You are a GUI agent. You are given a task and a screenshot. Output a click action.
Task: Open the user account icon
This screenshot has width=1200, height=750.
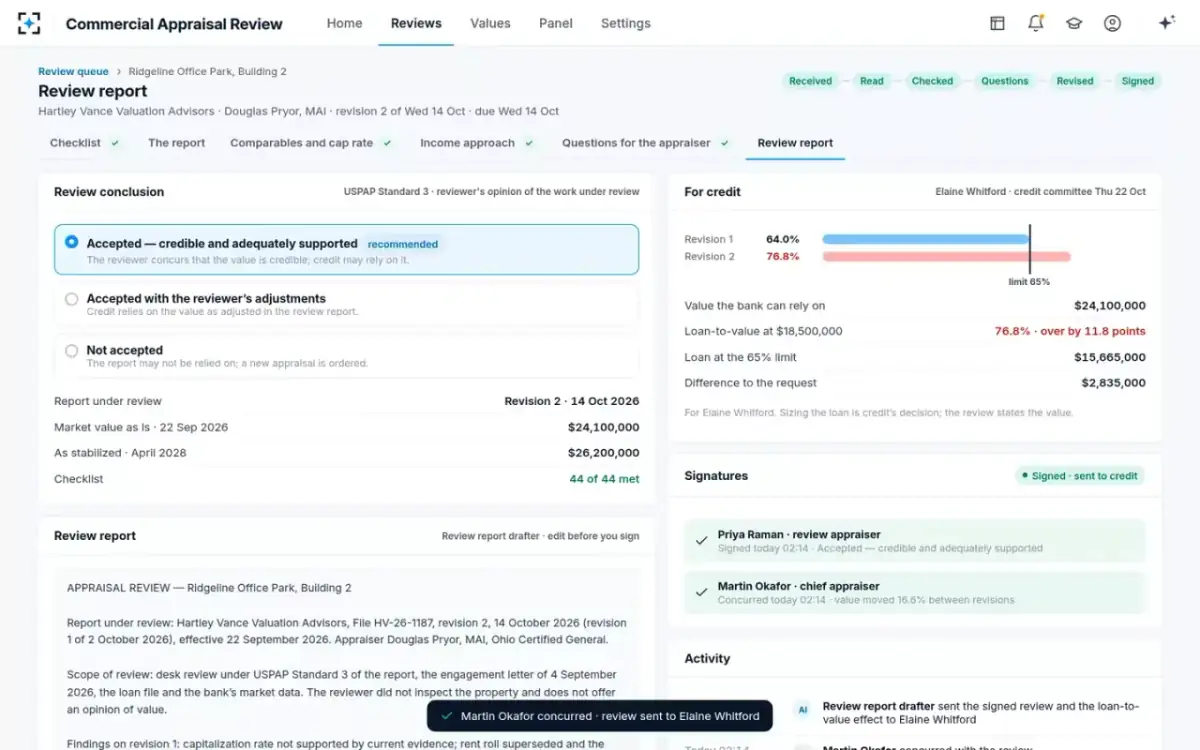(1112, 23)
